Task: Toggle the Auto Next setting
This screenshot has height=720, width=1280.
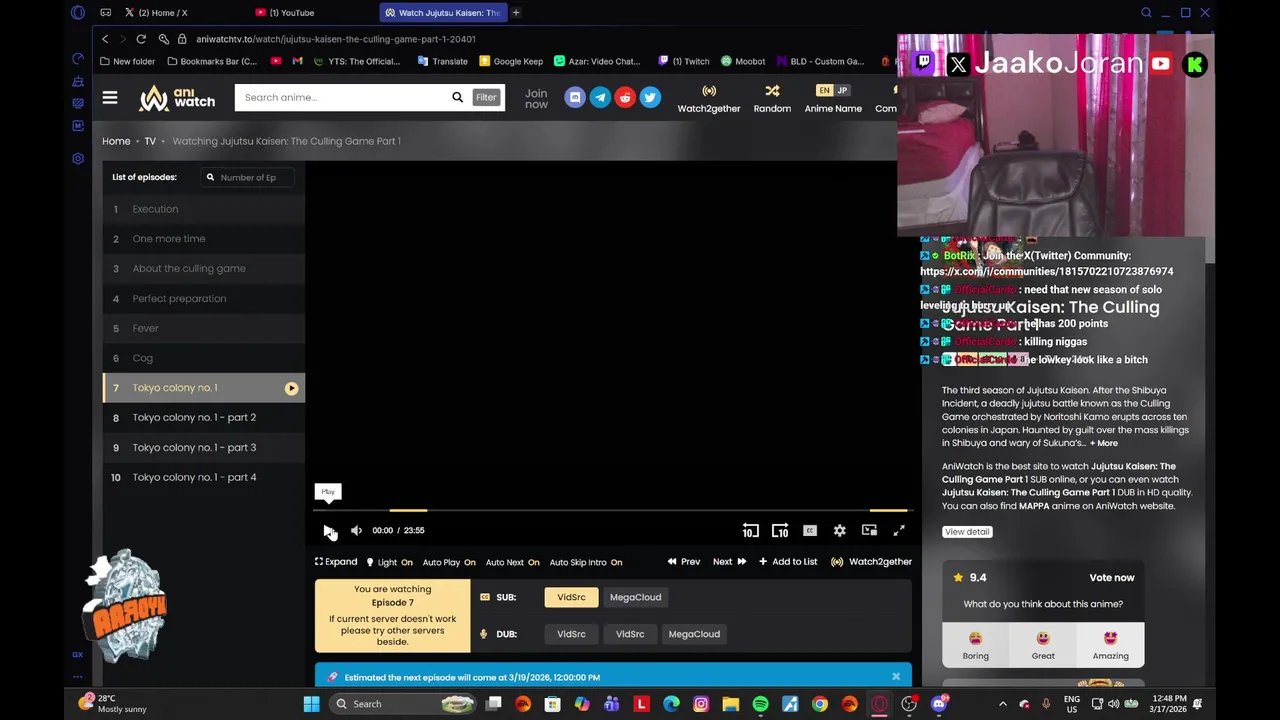Action: click(x=513, y=562)
